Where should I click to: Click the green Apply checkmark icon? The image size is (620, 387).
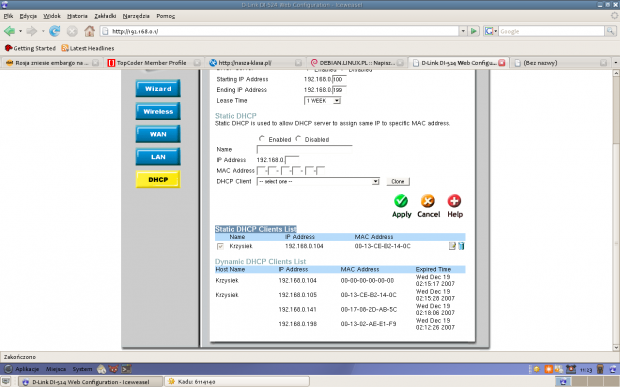(401, 201)
